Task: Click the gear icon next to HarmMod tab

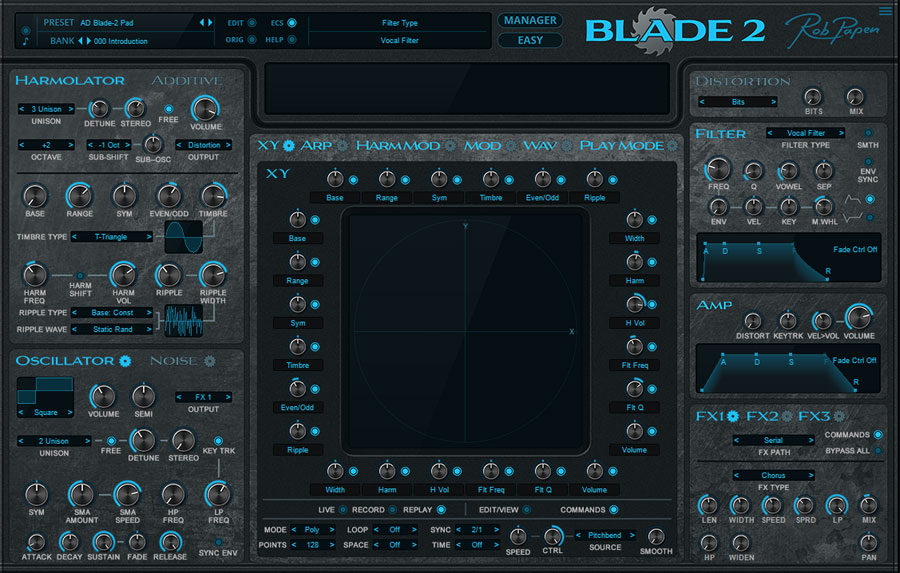Action: click(x=451, y=145)
